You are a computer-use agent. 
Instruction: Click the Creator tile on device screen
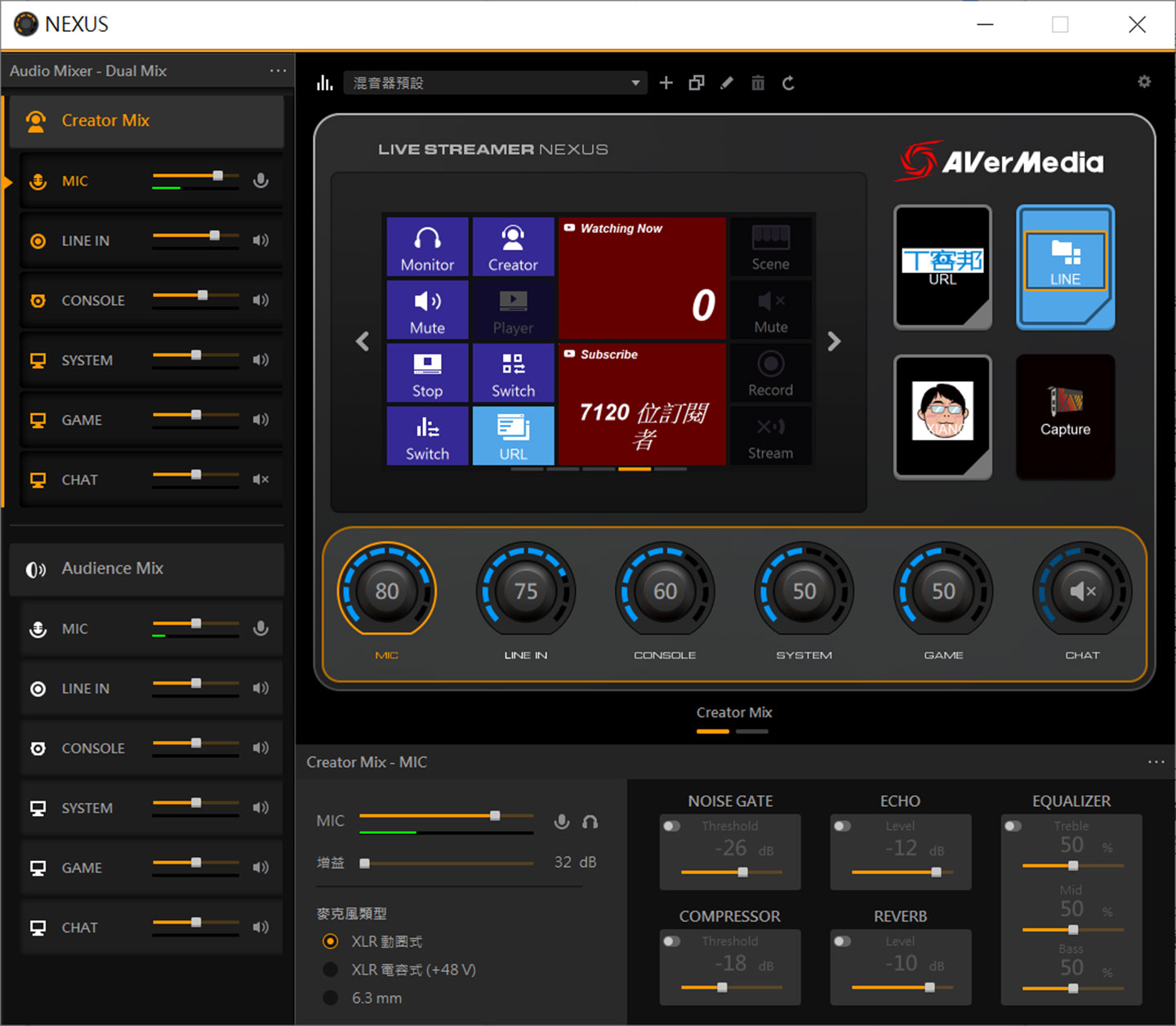513,247
